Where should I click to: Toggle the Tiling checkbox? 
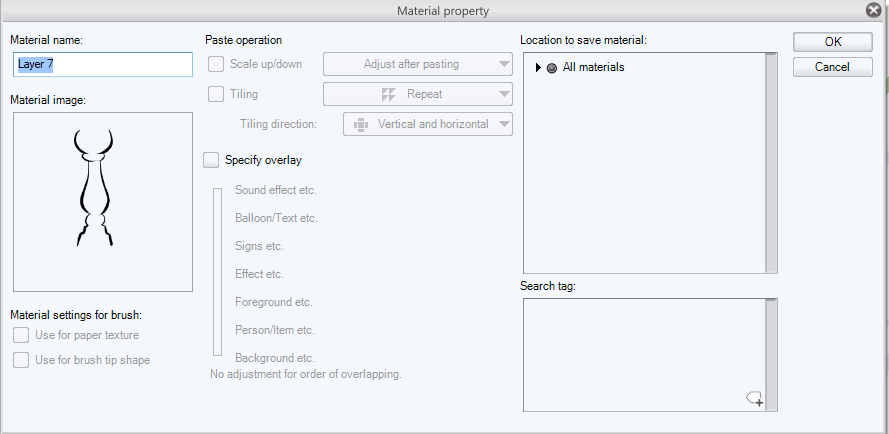[216, 94]
